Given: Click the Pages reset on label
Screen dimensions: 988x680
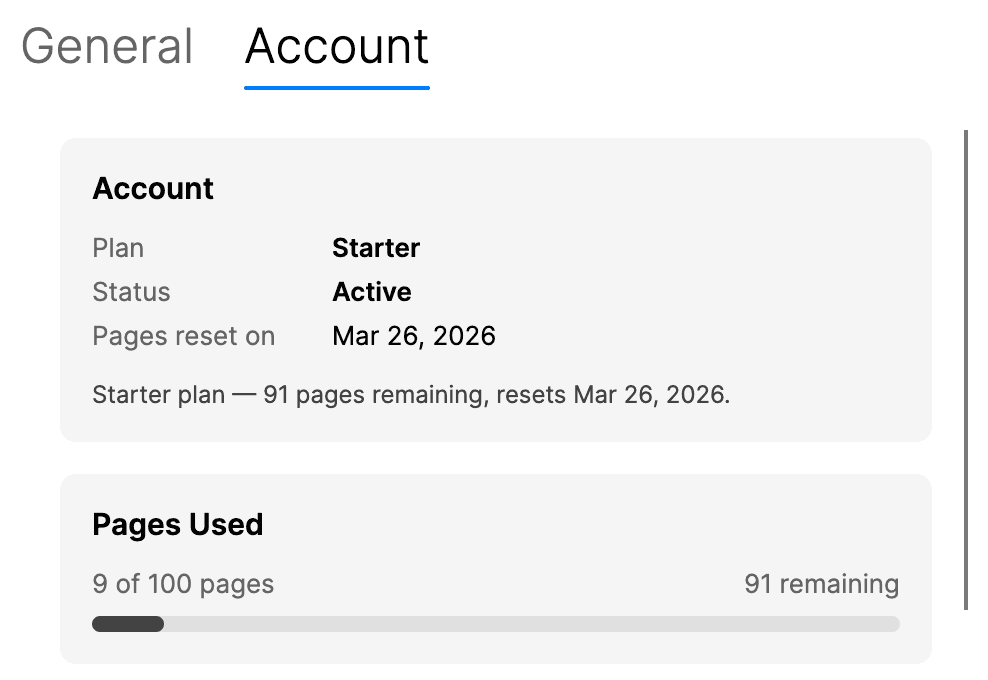Looking at the screenshot, I should 183,336.
